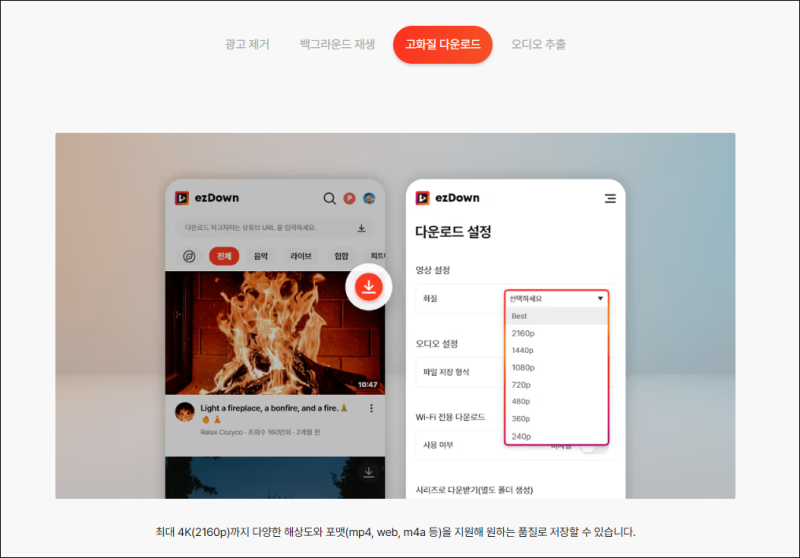Click the red P badge icon
Image resolution: width=800 pixels, height=558 pixels.
click(x=349, y=198)
